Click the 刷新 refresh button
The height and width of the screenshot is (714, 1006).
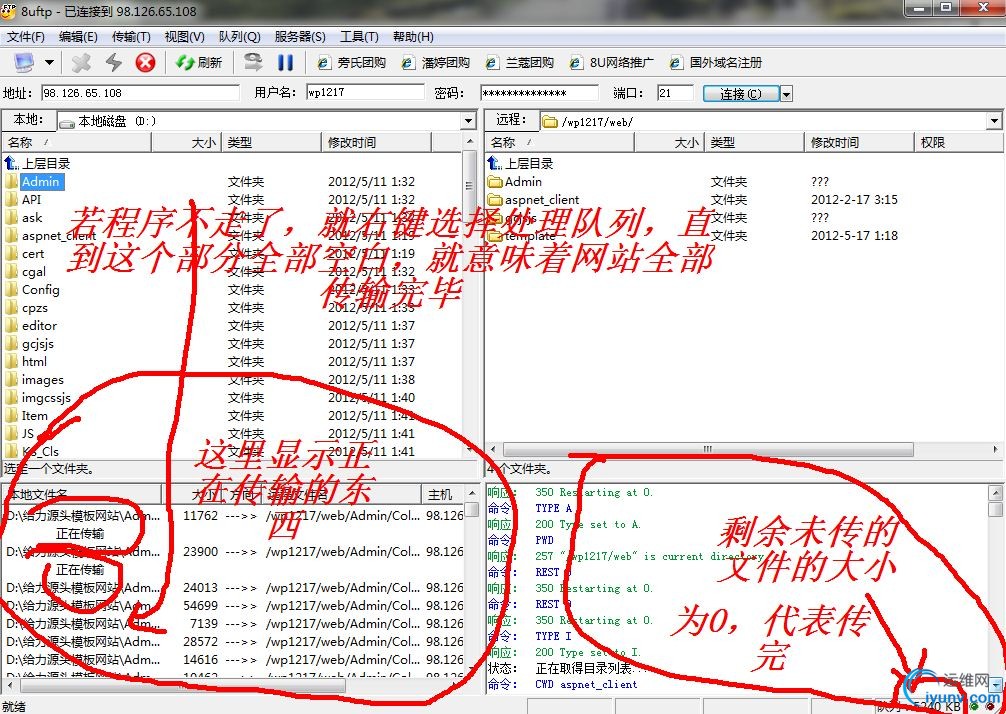199,62
